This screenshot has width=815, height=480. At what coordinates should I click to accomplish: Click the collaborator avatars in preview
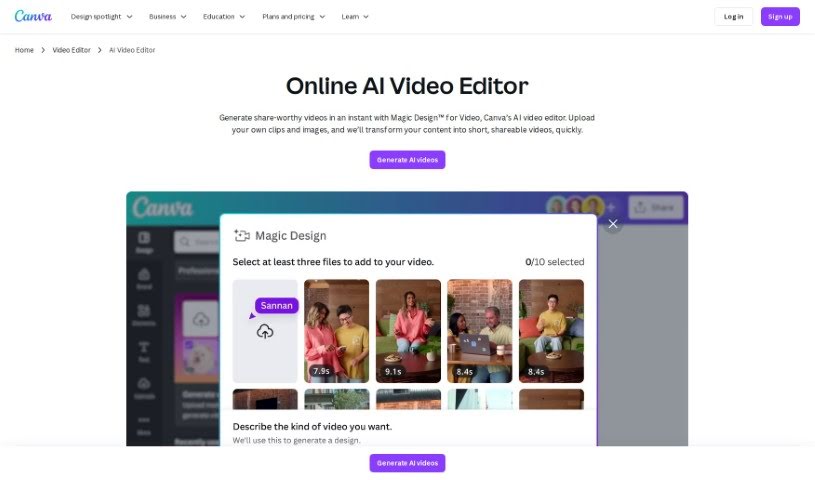(574, 206)
